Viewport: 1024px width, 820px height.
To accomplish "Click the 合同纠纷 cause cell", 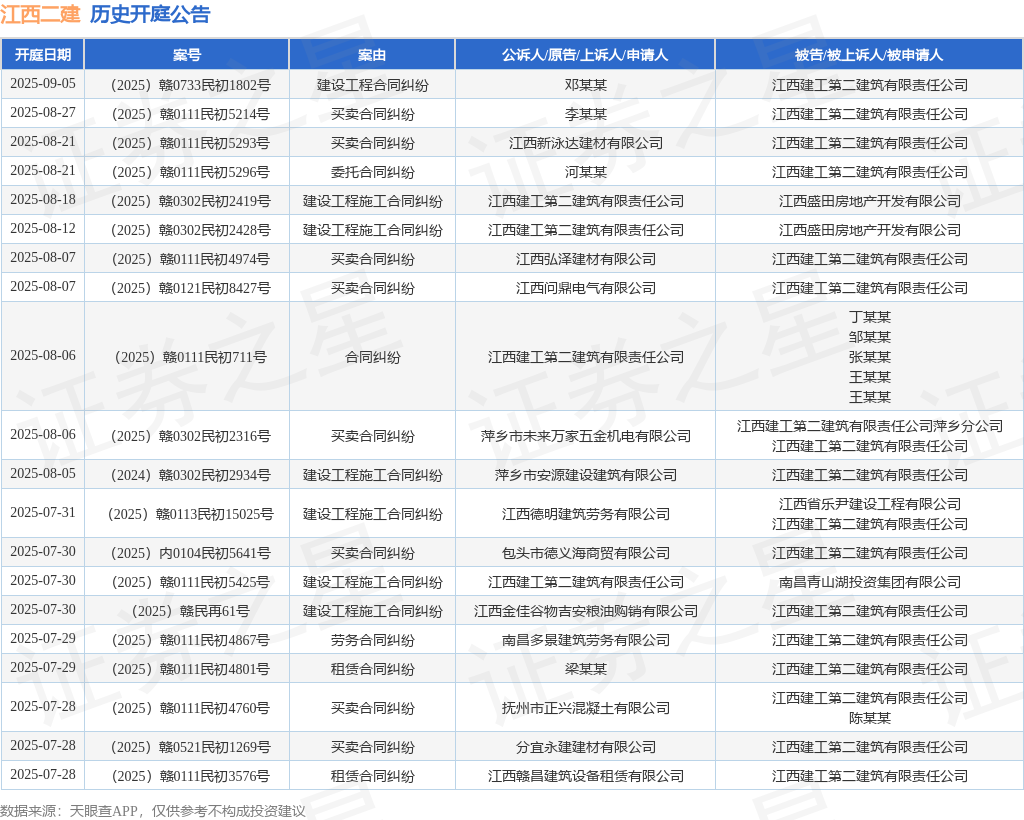I will point(372,357).
